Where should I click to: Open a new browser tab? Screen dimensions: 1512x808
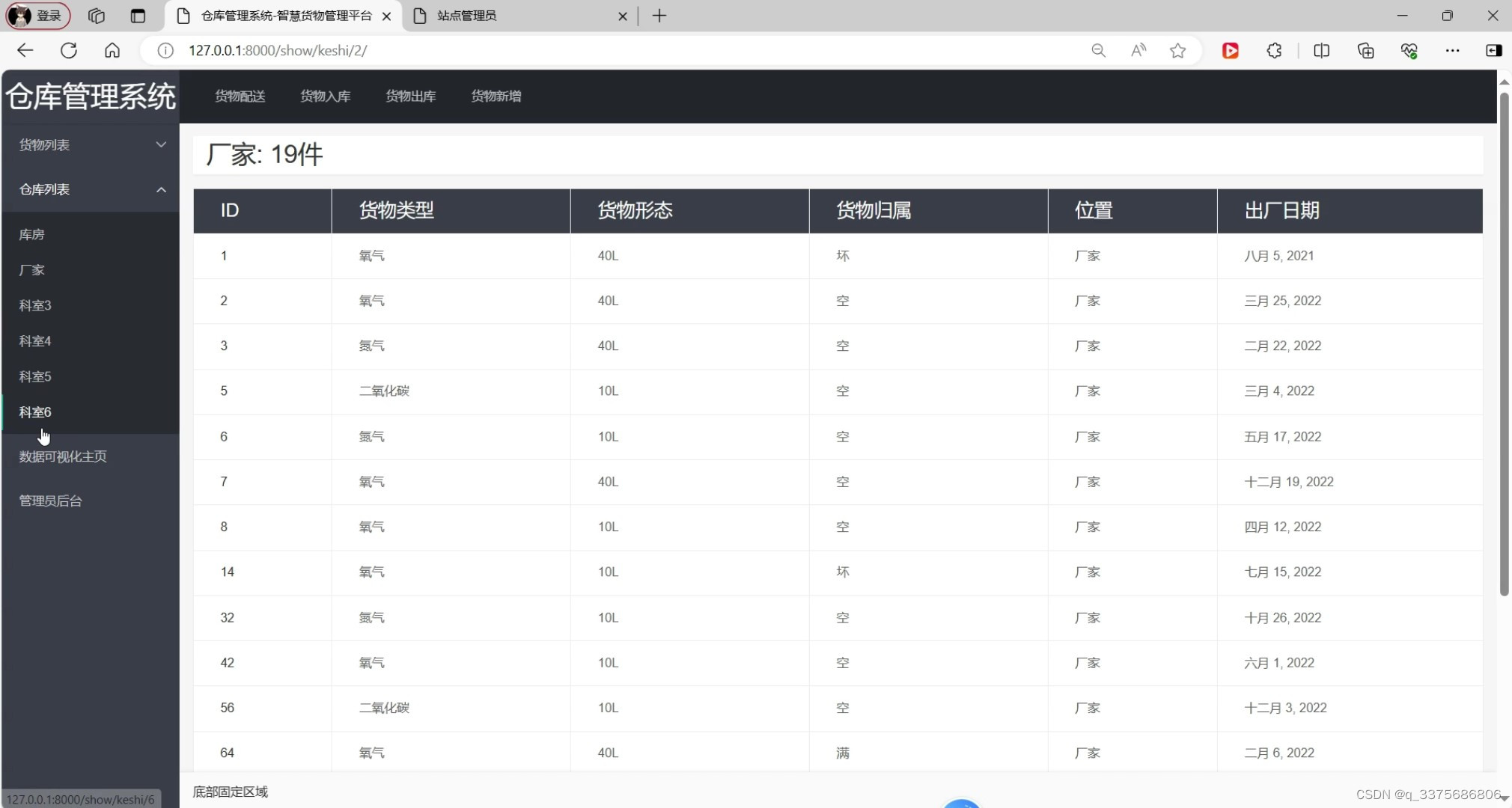659,16
